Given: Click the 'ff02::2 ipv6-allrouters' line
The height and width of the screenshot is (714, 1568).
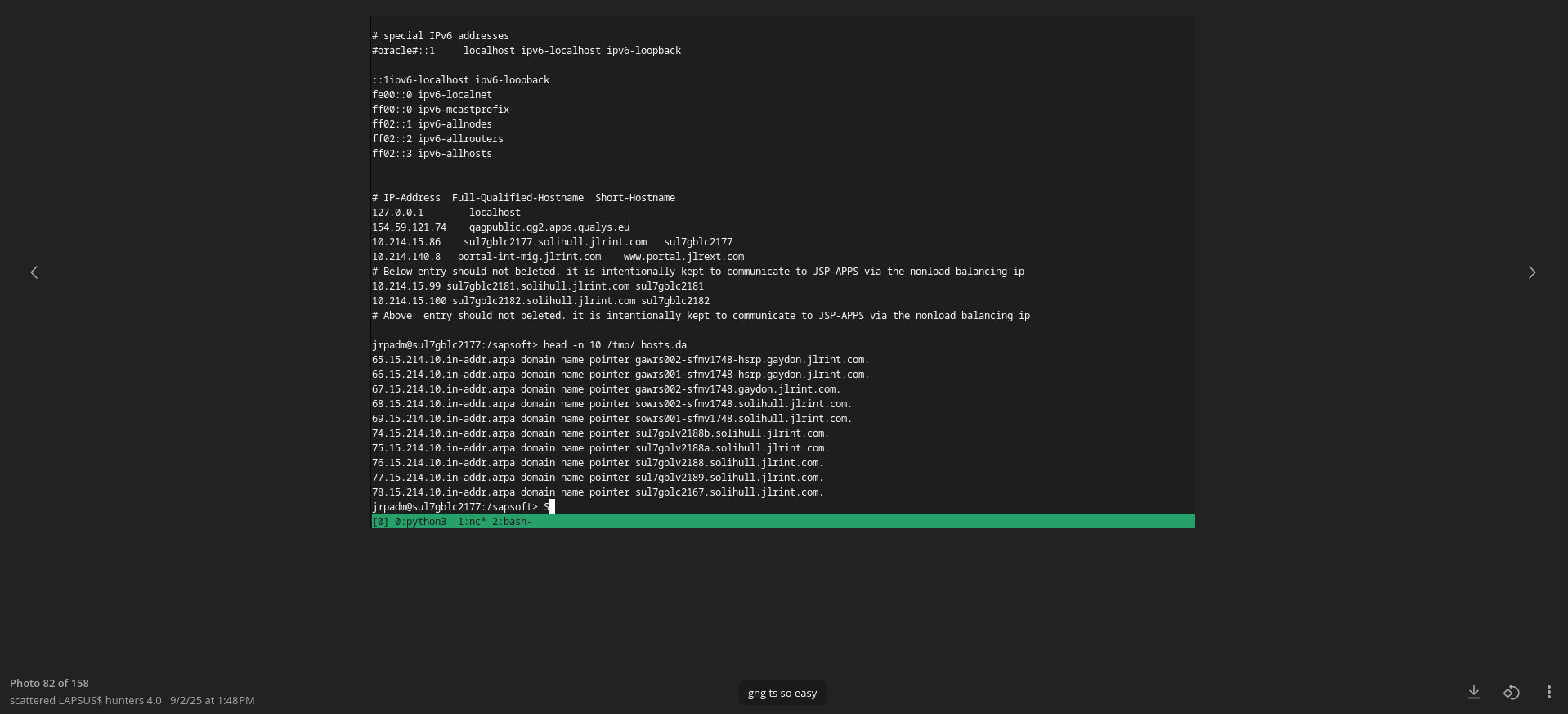Looking at the screenshot, I should pyautogui.click(x=437, y=139).
